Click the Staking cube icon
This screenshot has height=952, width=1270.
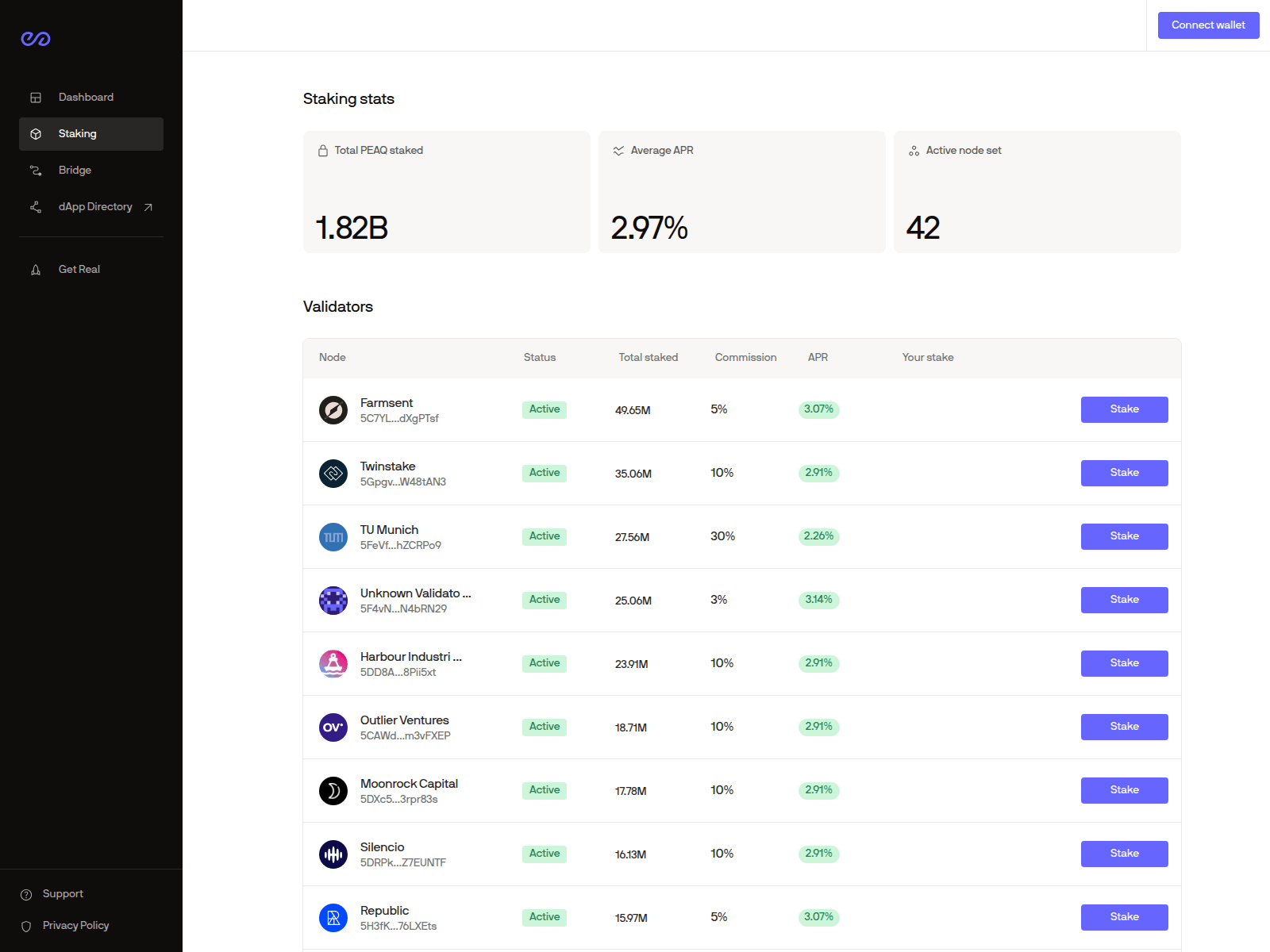click(x=36, y=134)
